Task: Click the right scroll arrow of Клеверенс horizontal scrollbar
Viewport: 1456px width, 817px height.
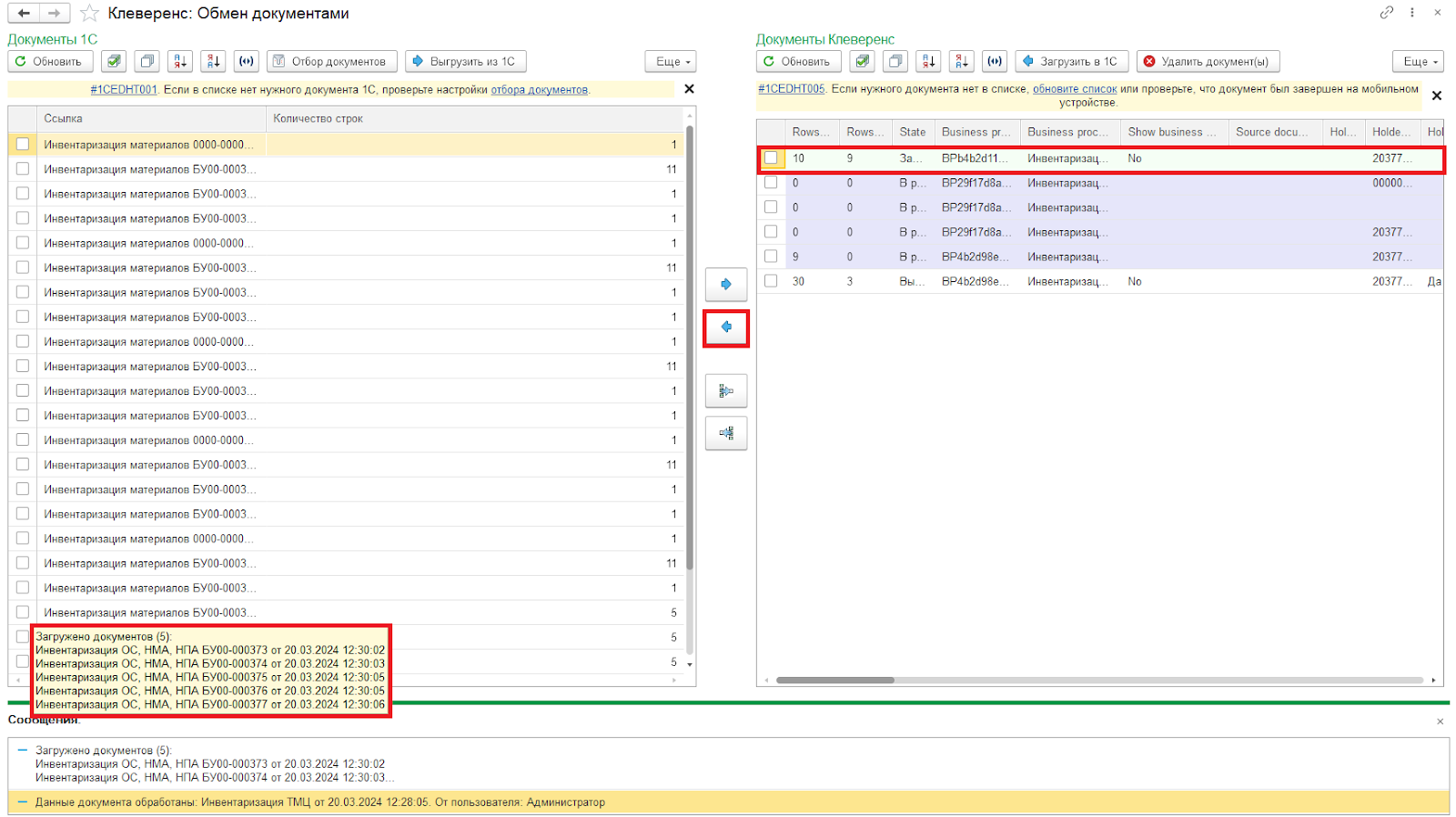Action: (1433, 680)
